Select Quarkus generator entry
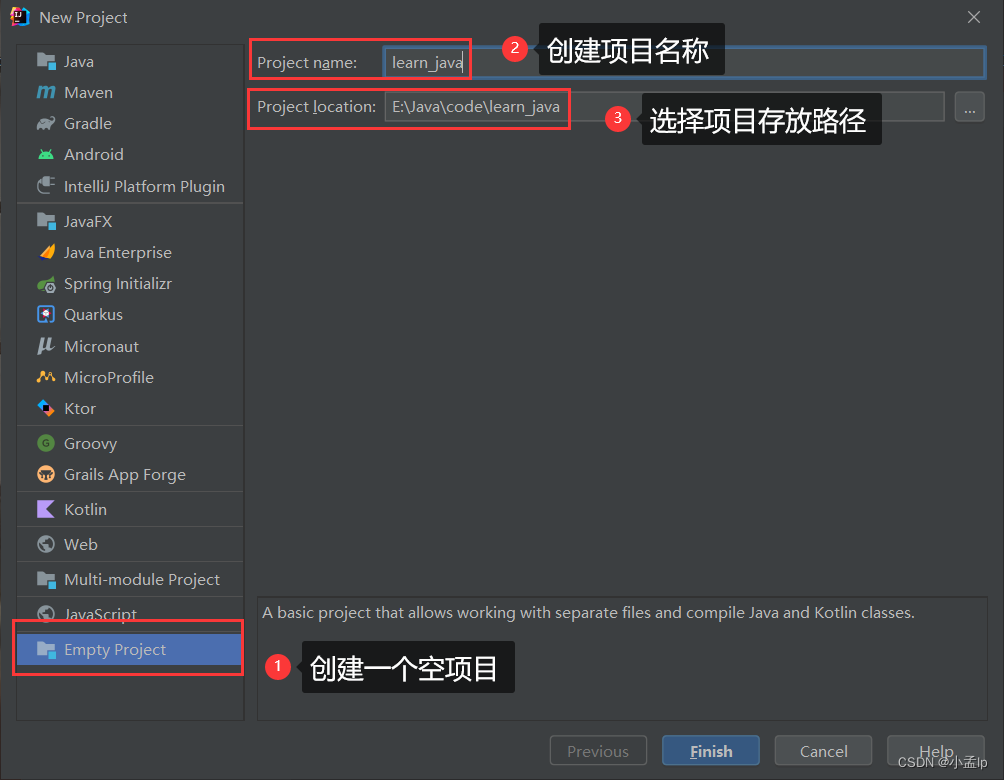Screen dimensions: 1004x780 (x=93, y=315)
